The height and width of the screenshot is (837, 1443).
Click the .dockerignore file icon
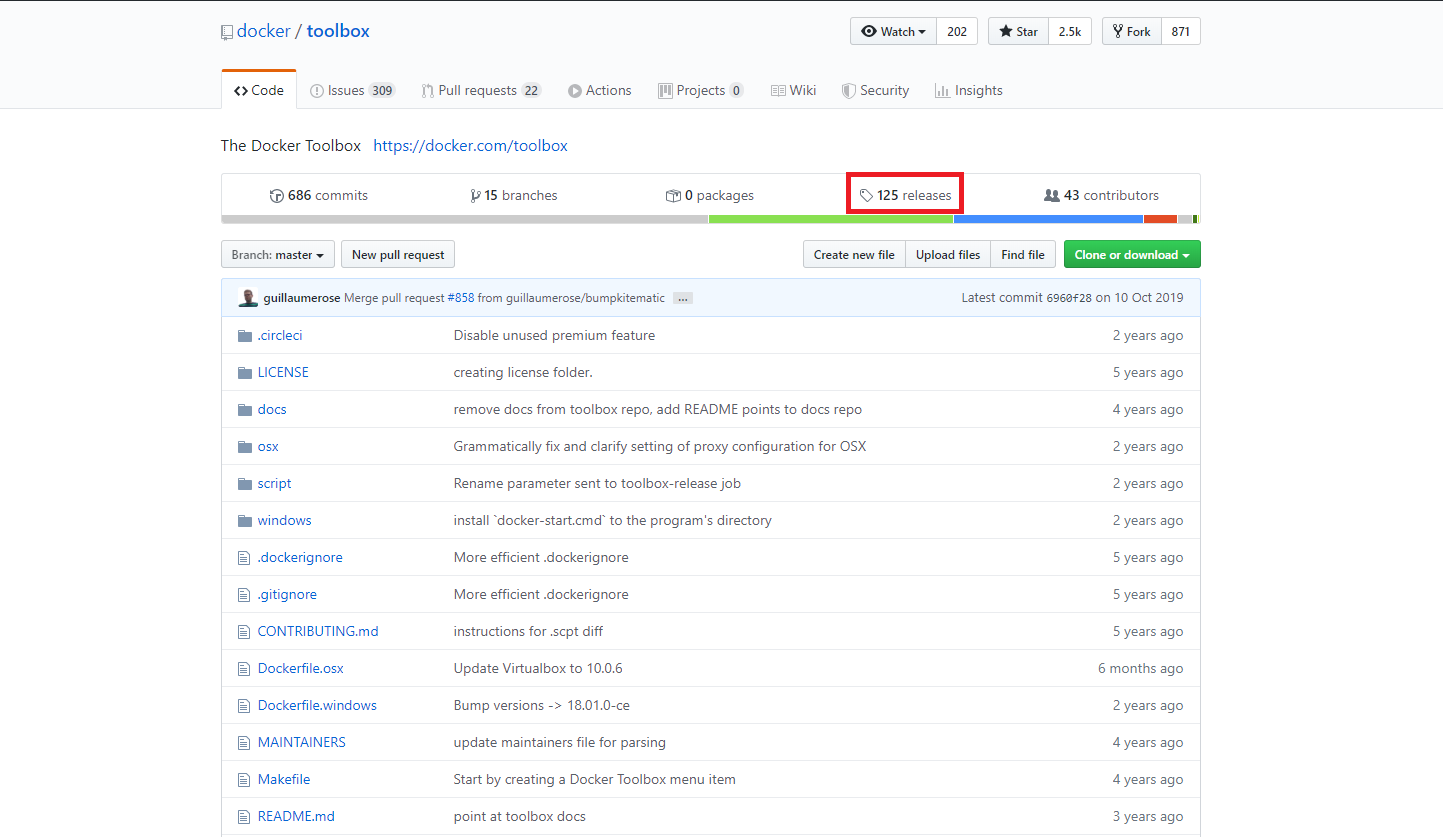243,558
